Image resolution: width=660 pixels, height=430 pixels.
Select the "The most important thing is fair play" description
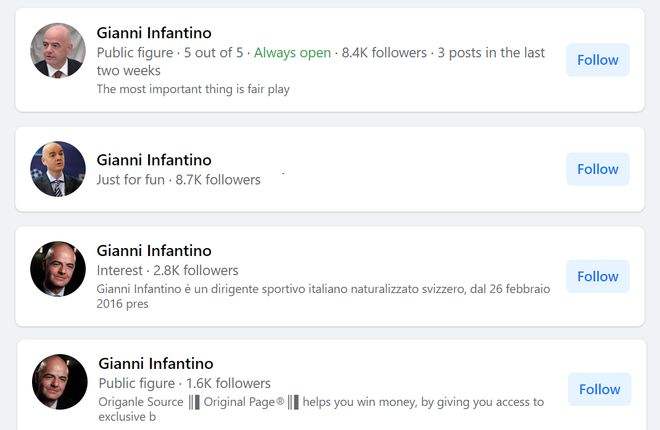[193, 89]
